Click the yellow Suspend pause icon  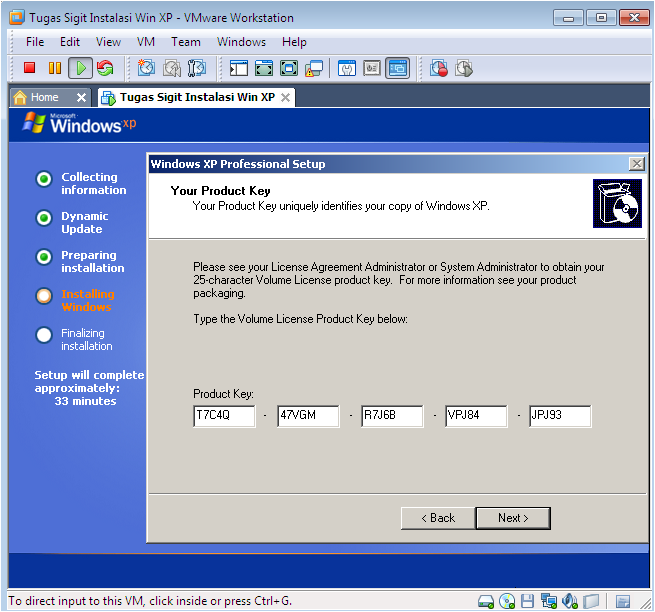(x=55, y=68)
